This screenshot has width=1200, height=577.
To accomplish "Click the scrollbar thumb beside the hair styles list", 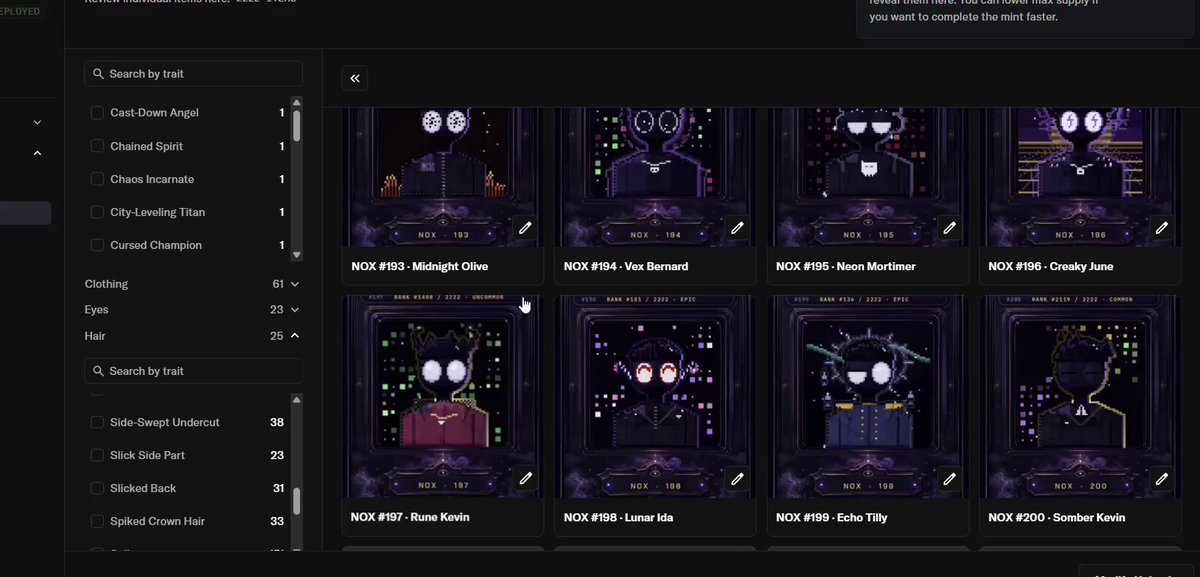I will click(x=296, y=501).
